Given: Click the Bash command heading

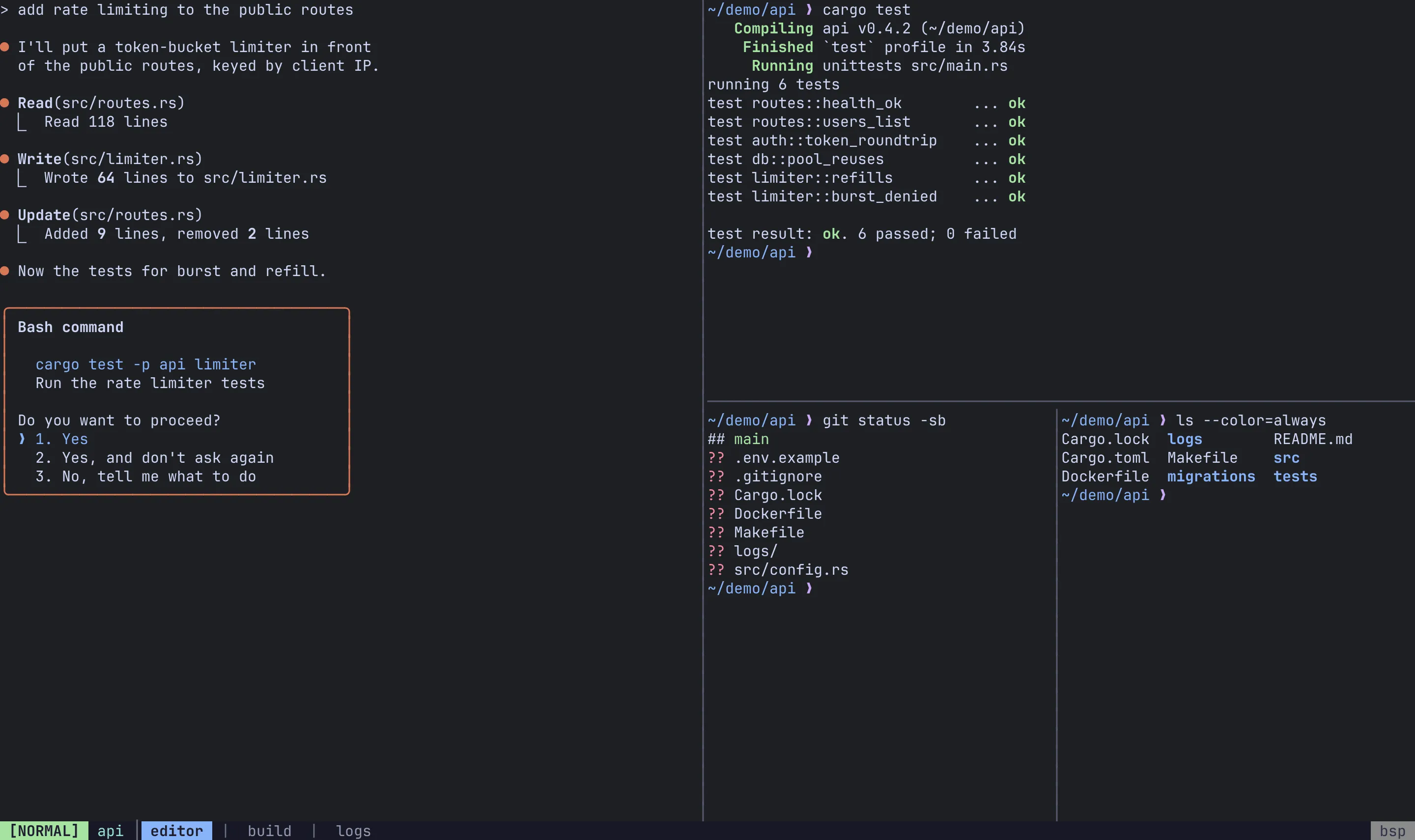Looking at the screenshot, I should 70,327.
